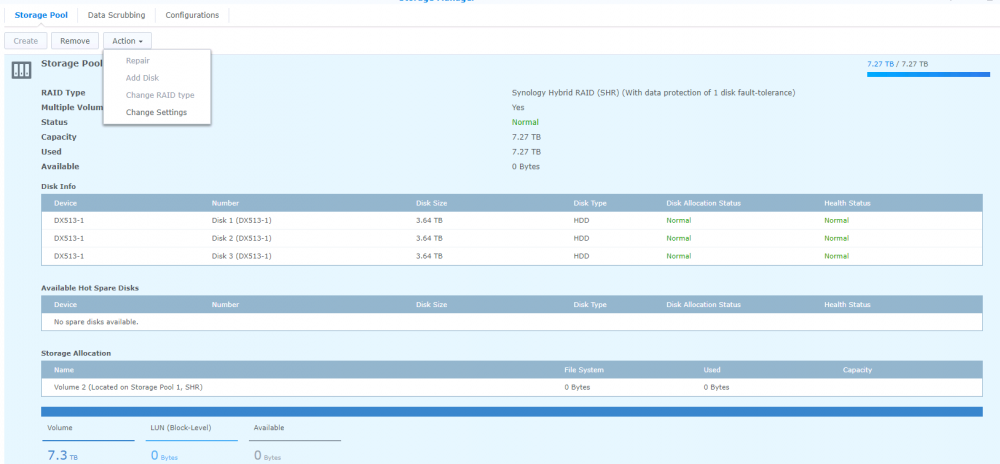This screenshot has width=1000, height=464.
Task: Click the Health Status column header
Action: pyautogui.click(x=847, y=203)
